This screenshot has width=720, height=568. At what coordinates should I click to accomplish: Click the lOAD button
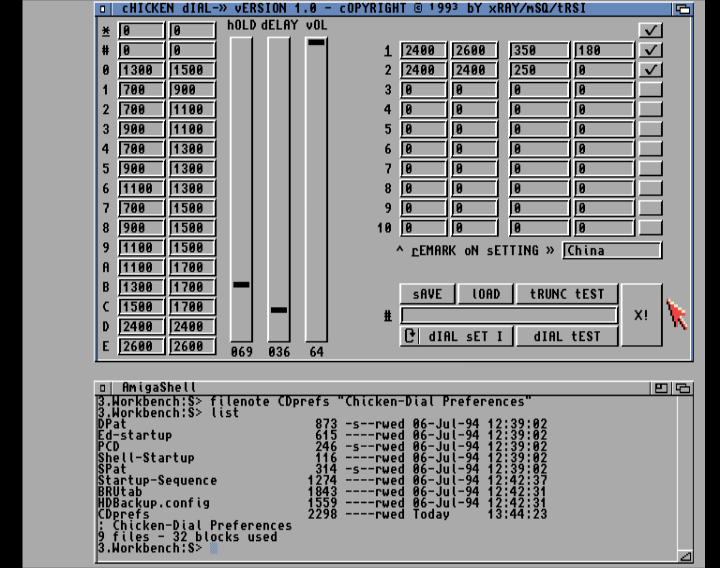pyautogui.click(x=486, y=294)
